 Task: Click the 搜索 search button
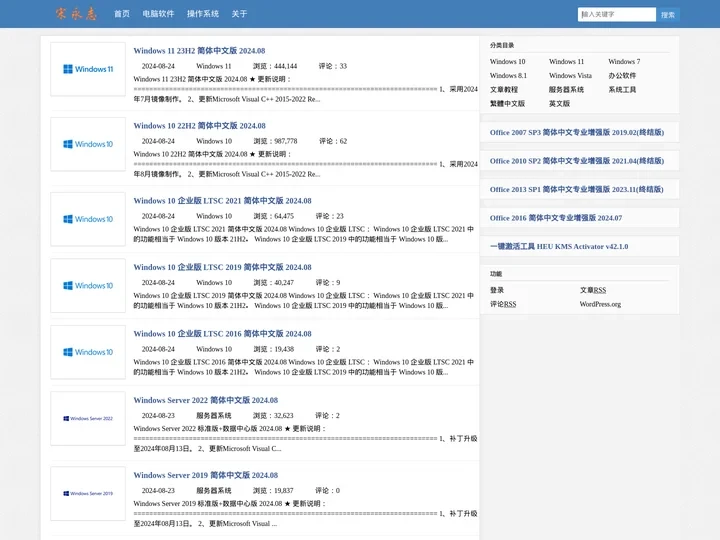[x=668, y=15]
